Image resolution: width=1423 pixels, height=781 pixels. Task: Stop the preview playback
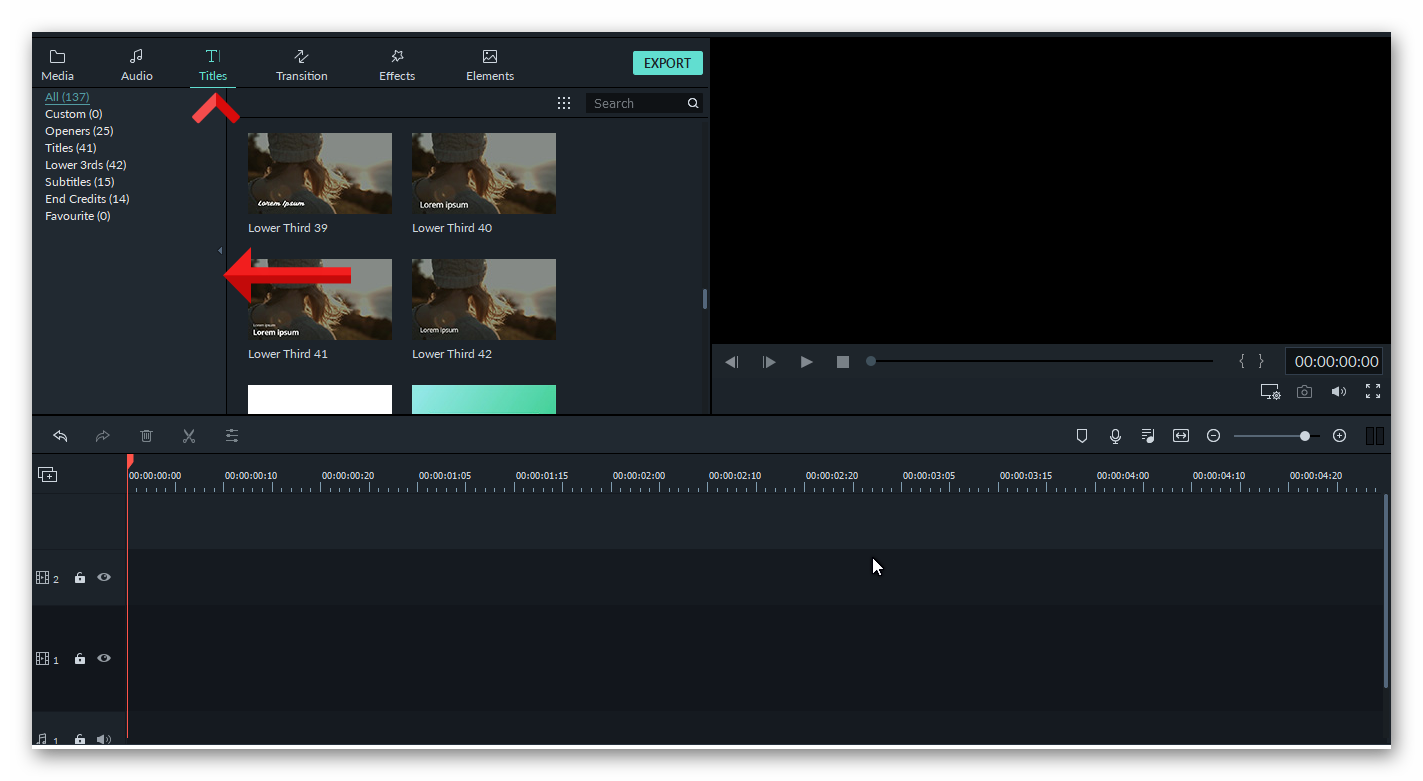tap(843, 362)
